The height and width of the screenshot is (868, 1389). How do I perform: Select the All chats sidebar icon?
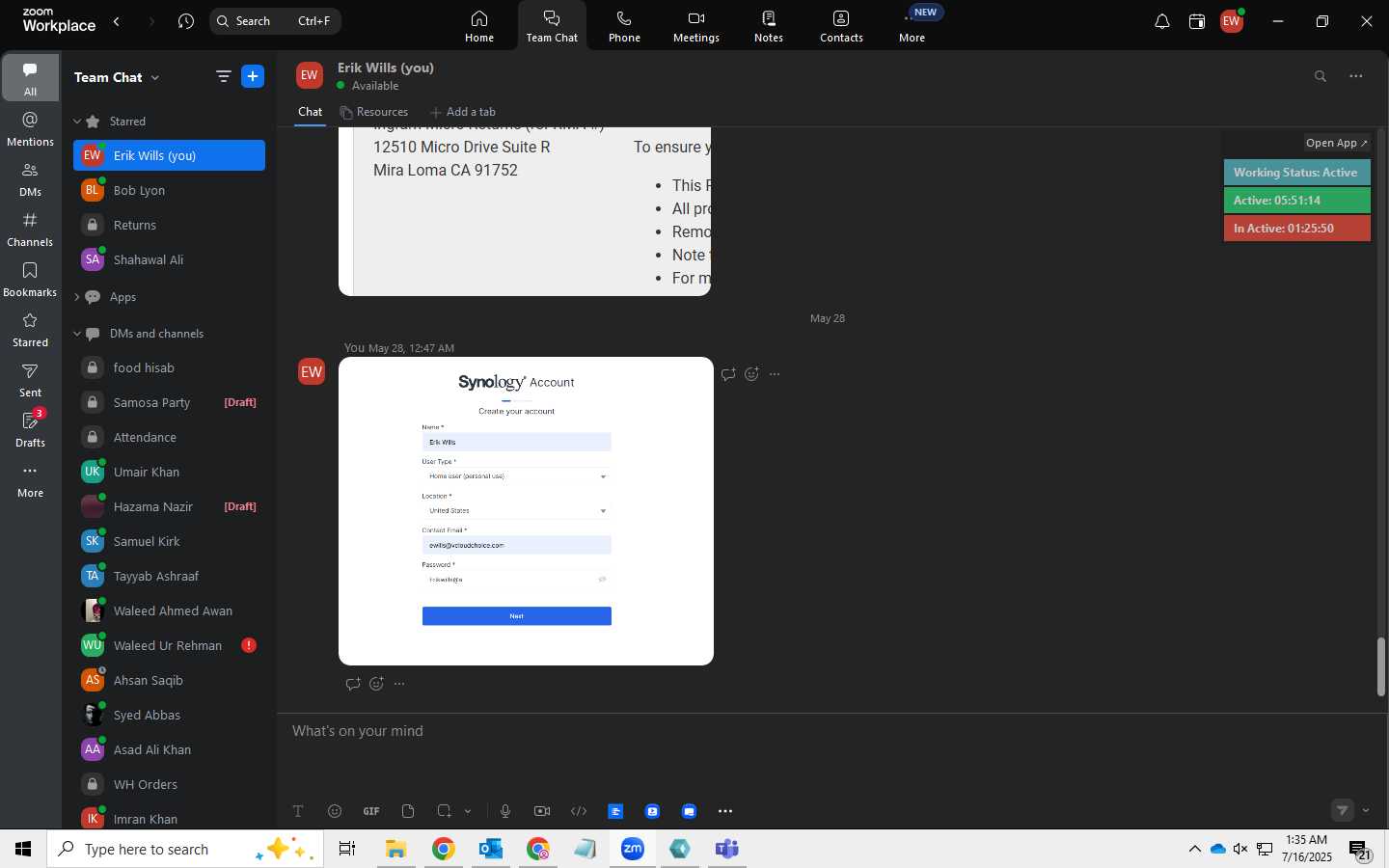(30, 79)
